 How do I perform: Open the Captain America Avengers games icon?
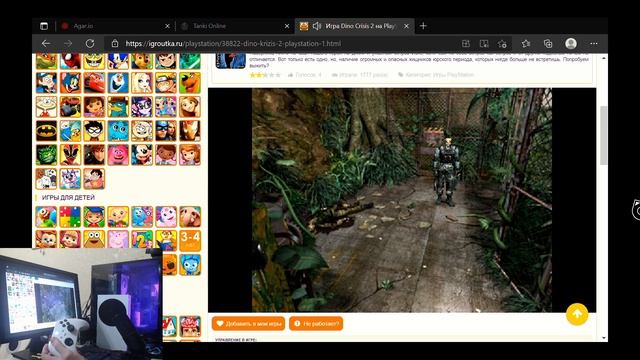pos(166,131)
